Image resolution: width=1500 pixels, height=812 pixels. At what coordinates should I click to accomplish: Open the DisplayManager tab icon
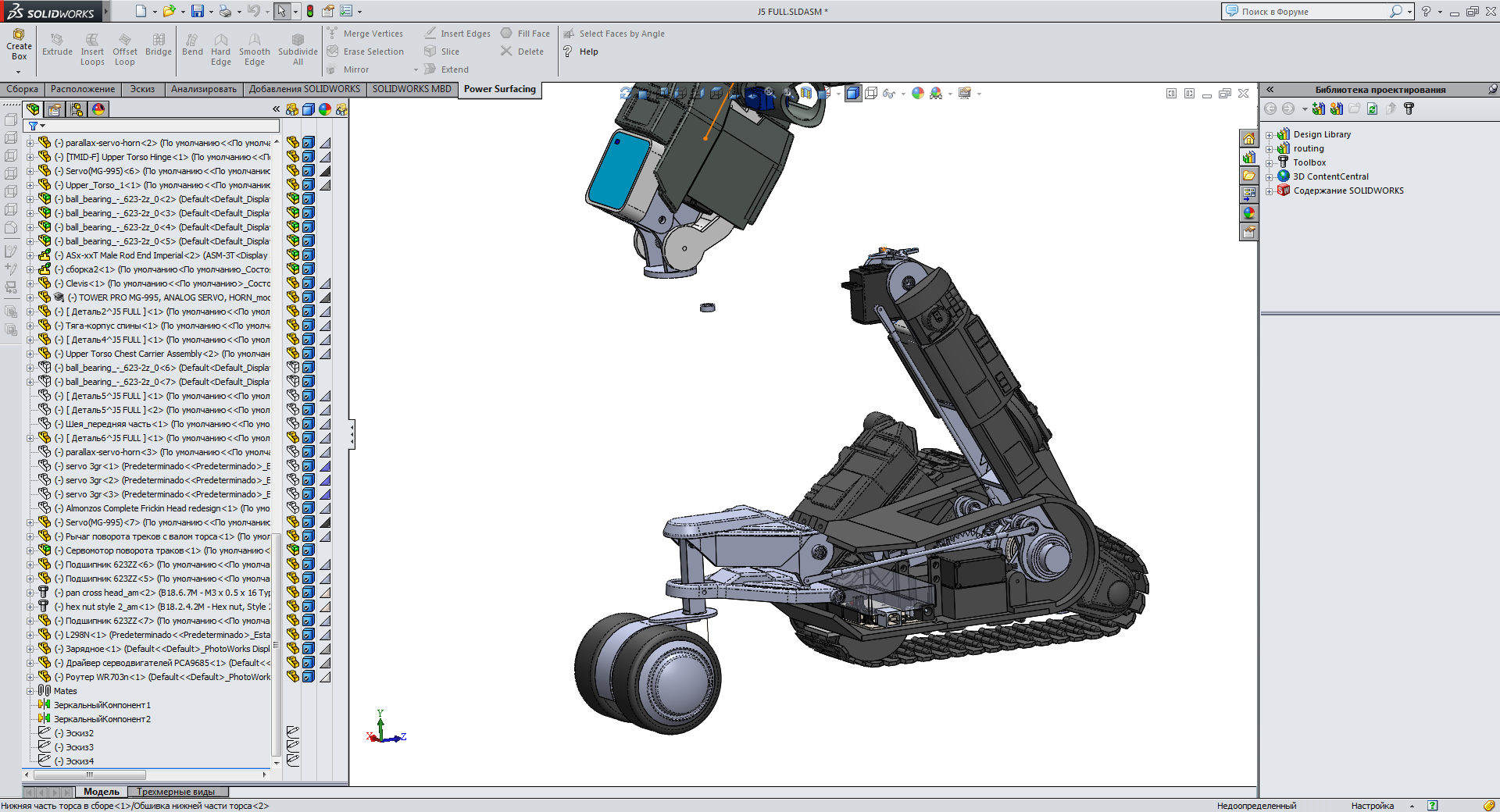(x=98, y=109)
